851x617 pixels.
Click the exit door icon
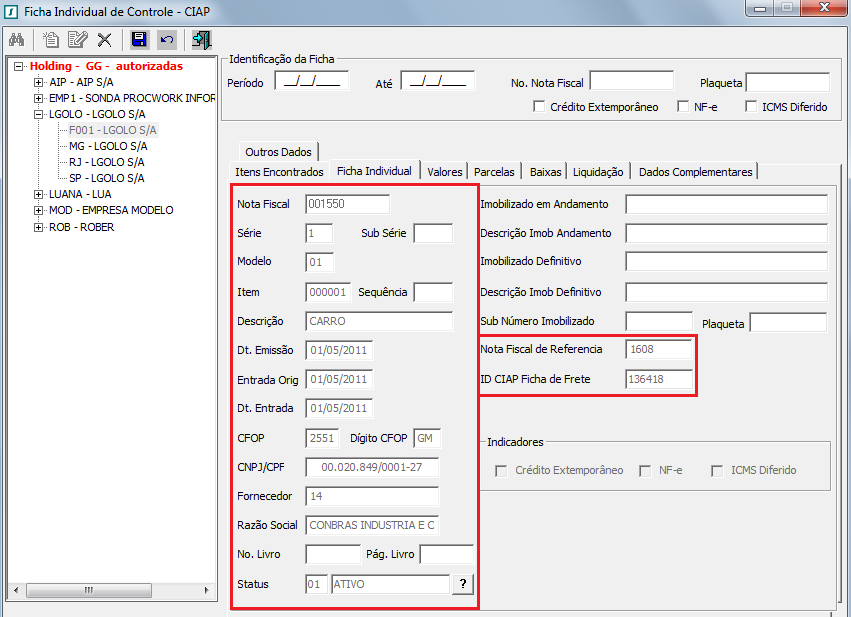[201, 40]
